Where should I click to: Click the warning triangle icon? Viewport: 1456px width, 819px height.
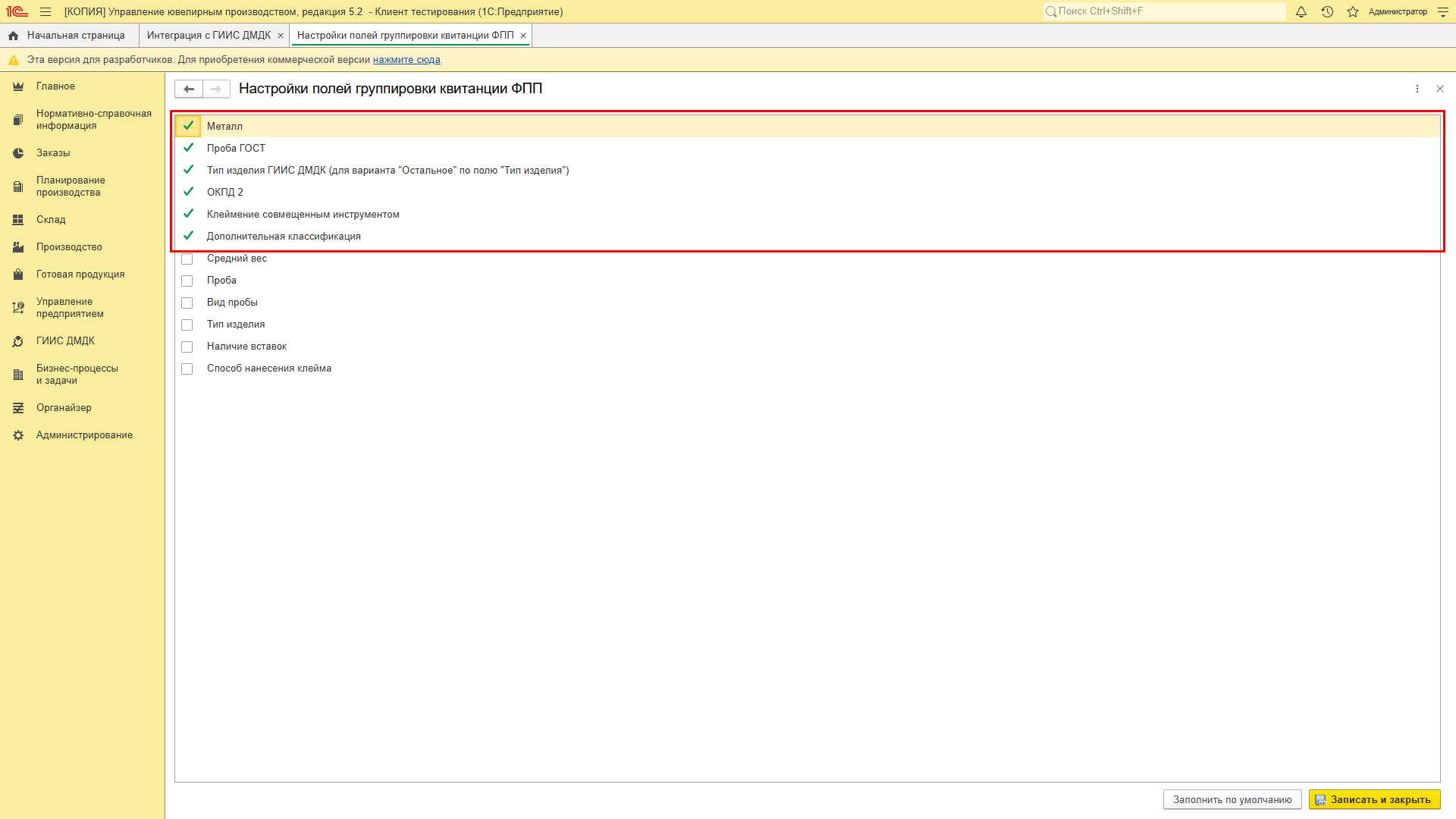click(x=14, y=60)
